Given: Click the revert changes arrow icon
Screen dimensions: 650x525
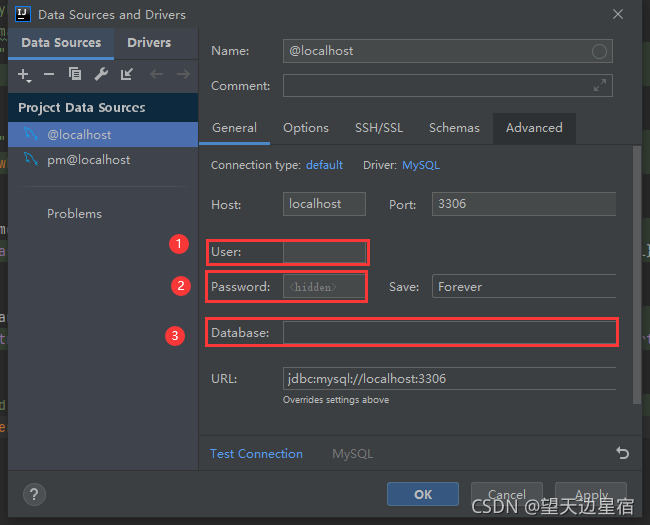Looking at the screenshot, I should coord(622,453).
